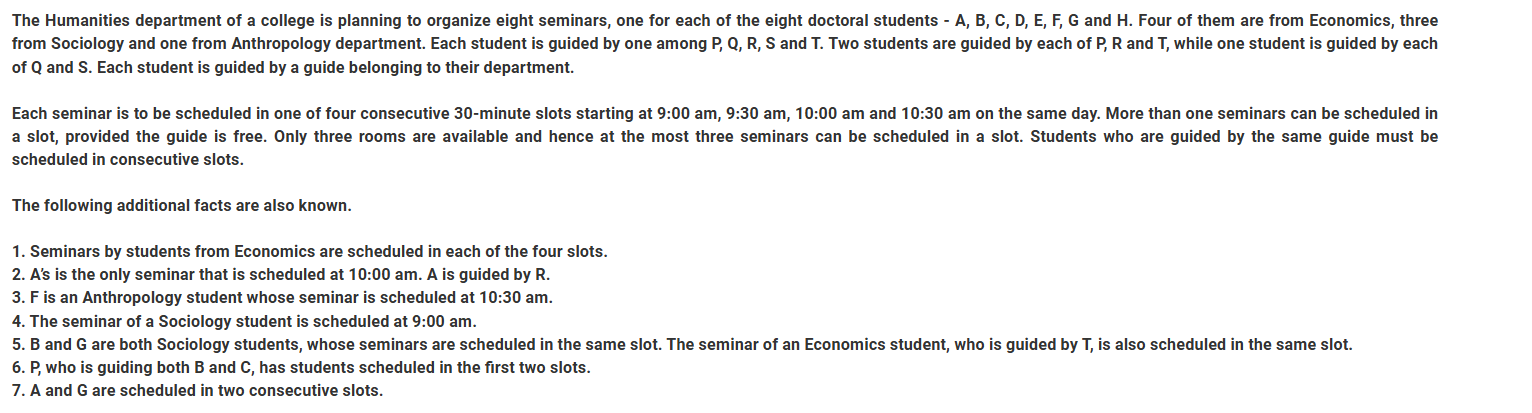This screenshot has height=413, width=1532.
Task: Click fact 6 about guide P
Action: tap(301, 367)
